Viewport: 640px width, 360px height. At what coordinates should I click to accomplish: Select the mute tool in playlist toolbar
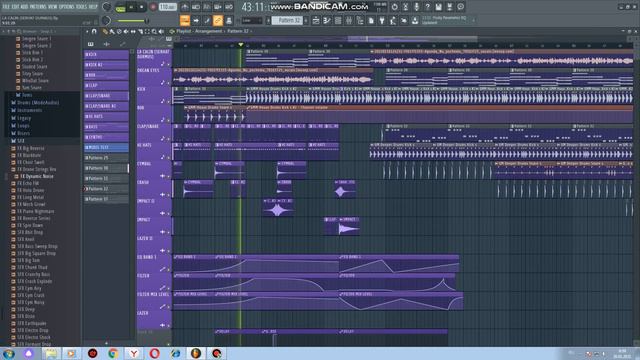(126, 31)
